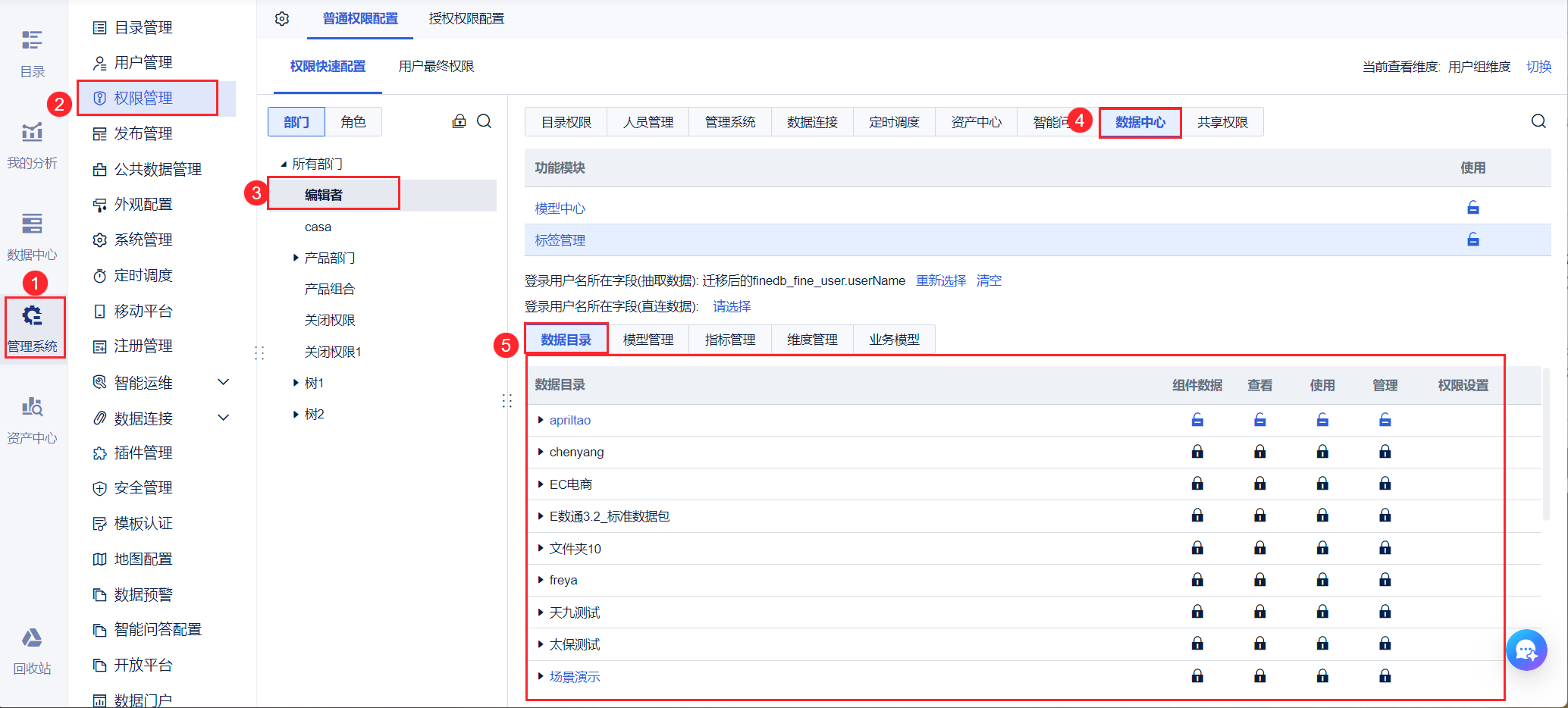Toggle 组件数据 lock for apriltao
The height and width of the screenshot is (708, 1568).
[x=1197, y=420]
